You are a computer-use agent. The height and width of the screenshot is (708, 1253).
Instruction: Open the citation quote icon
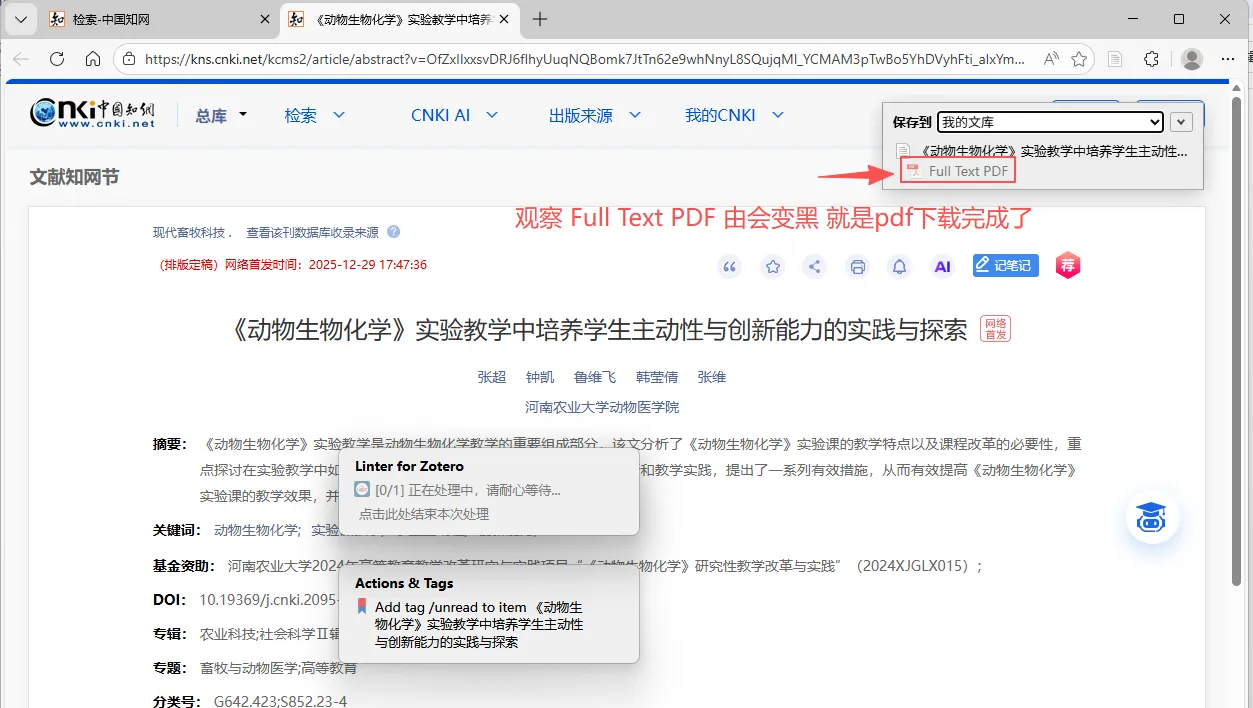(729, 265)
